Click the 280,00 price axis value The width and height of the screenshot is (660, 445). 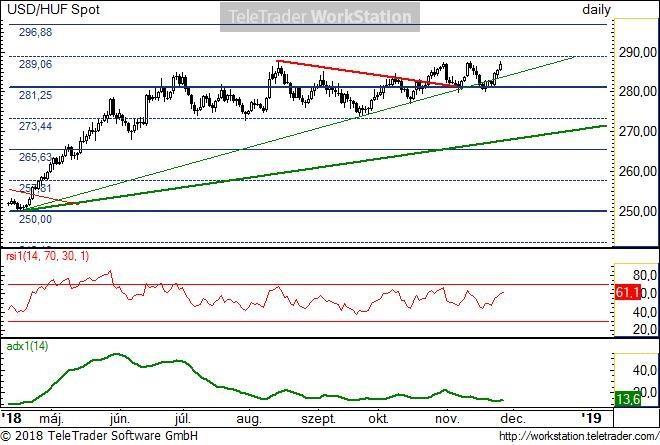[637, 91]
